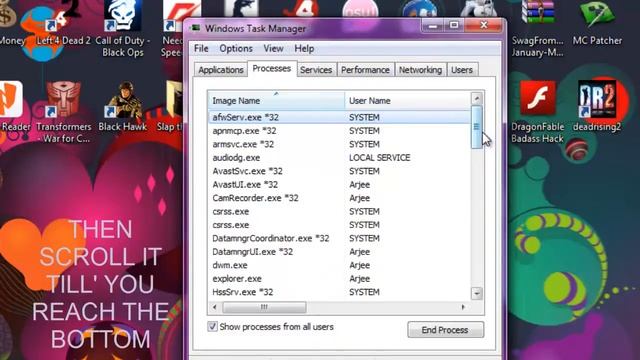Select DatamngrUI.exe *32 process
640x360 pixels.
click(x=340, y=251)
